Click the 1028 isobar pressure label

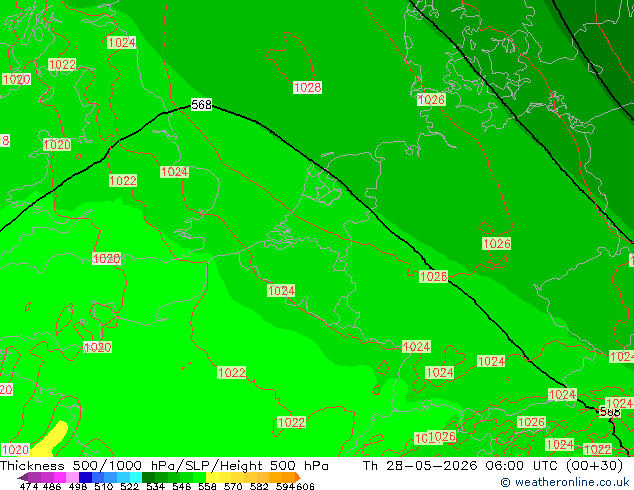point(307,87)
